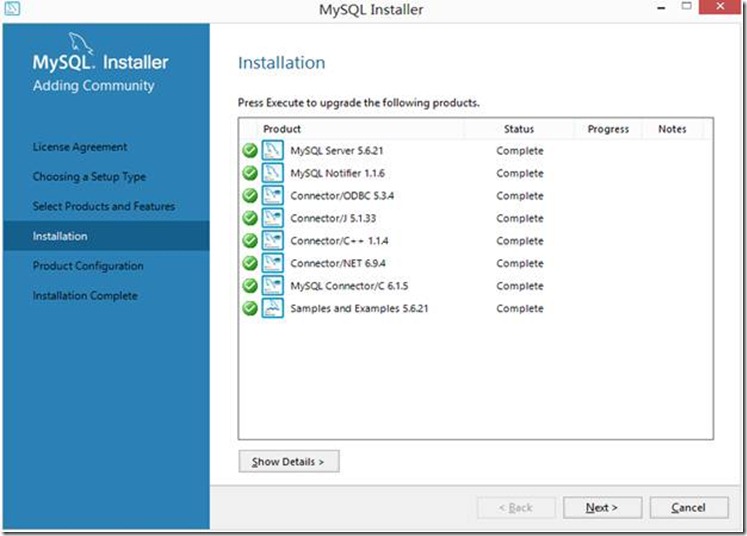Click the Complete status of Samples and Examples

point(520,308)
